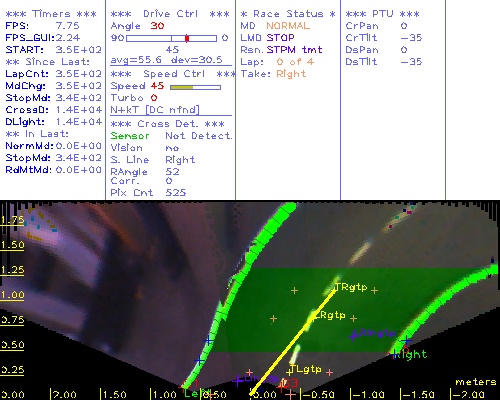Click the yellow cross right of TRgtp
This screenshot has height=400, width=500.
click(x=374, y=291)
